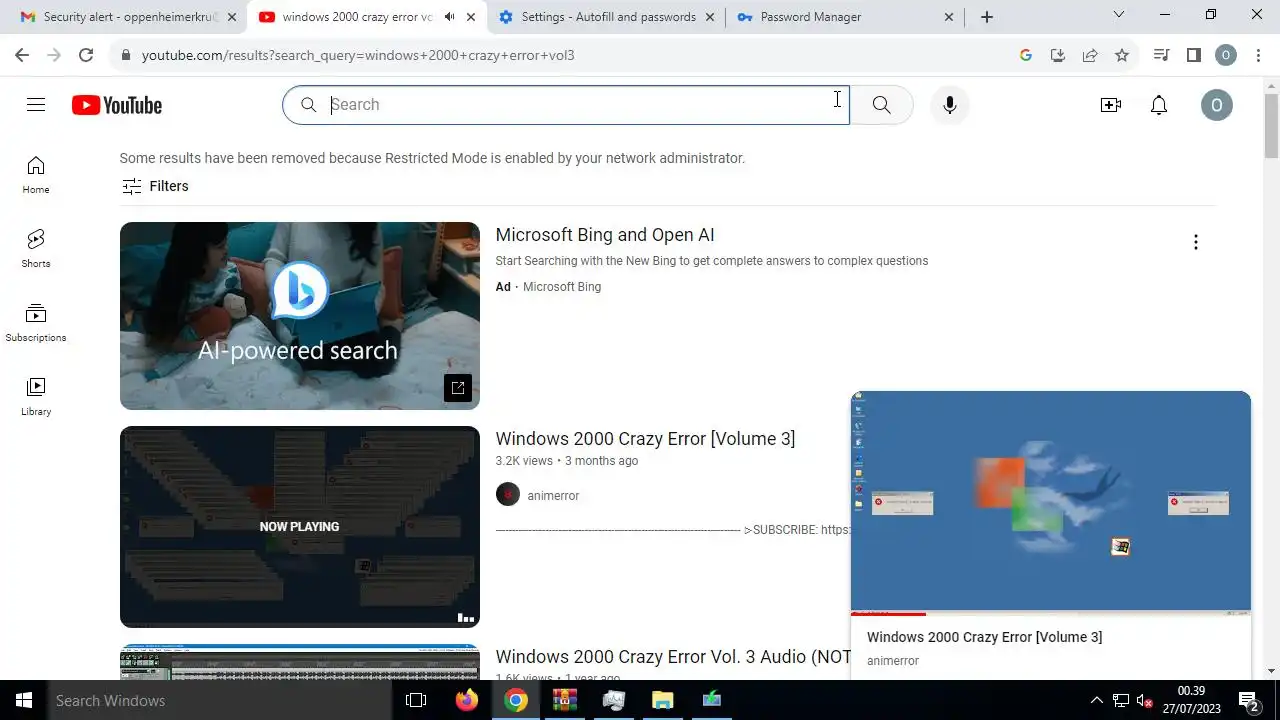1280x720 pixels.
Task: Open Windows 2000 Crazy Error Vol. 3 Audio result
Action: (673, 657)
